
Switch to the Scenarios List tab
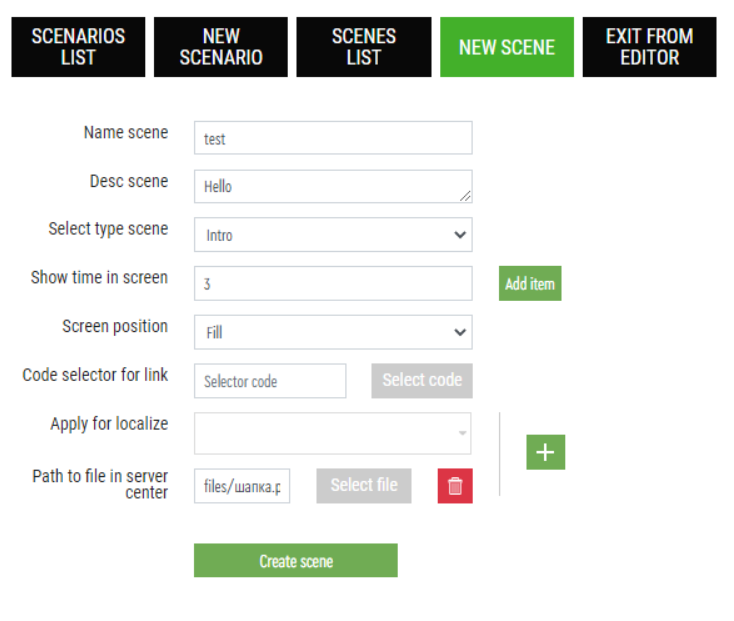pyautogui.click(x=78, y=47)
